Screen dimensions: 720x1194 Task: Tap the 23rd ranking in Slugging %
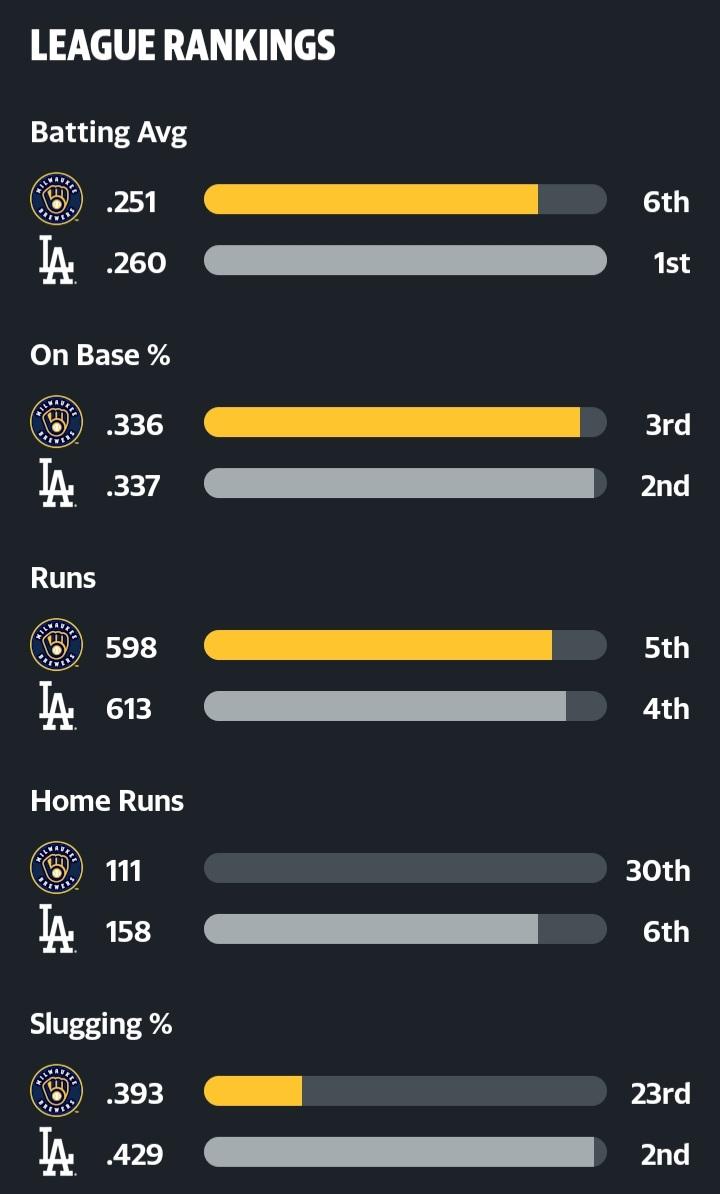[661, 1093]
